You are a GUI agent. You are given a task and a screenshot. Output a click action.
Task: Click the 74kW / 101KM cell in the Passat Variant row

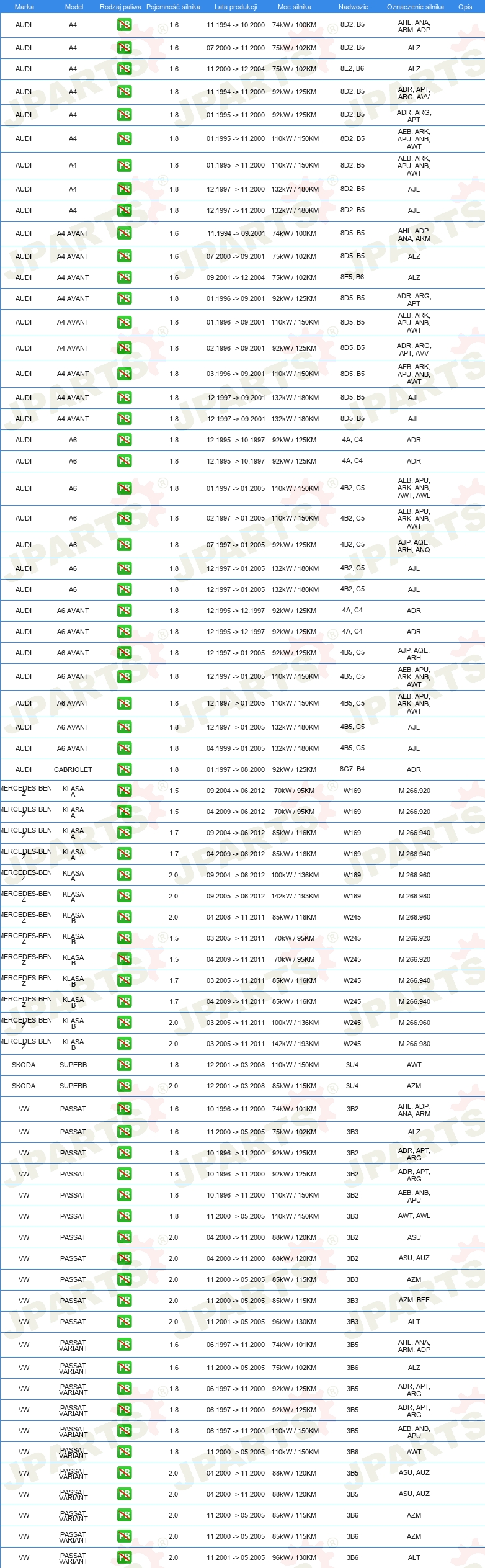point(294,1345)
